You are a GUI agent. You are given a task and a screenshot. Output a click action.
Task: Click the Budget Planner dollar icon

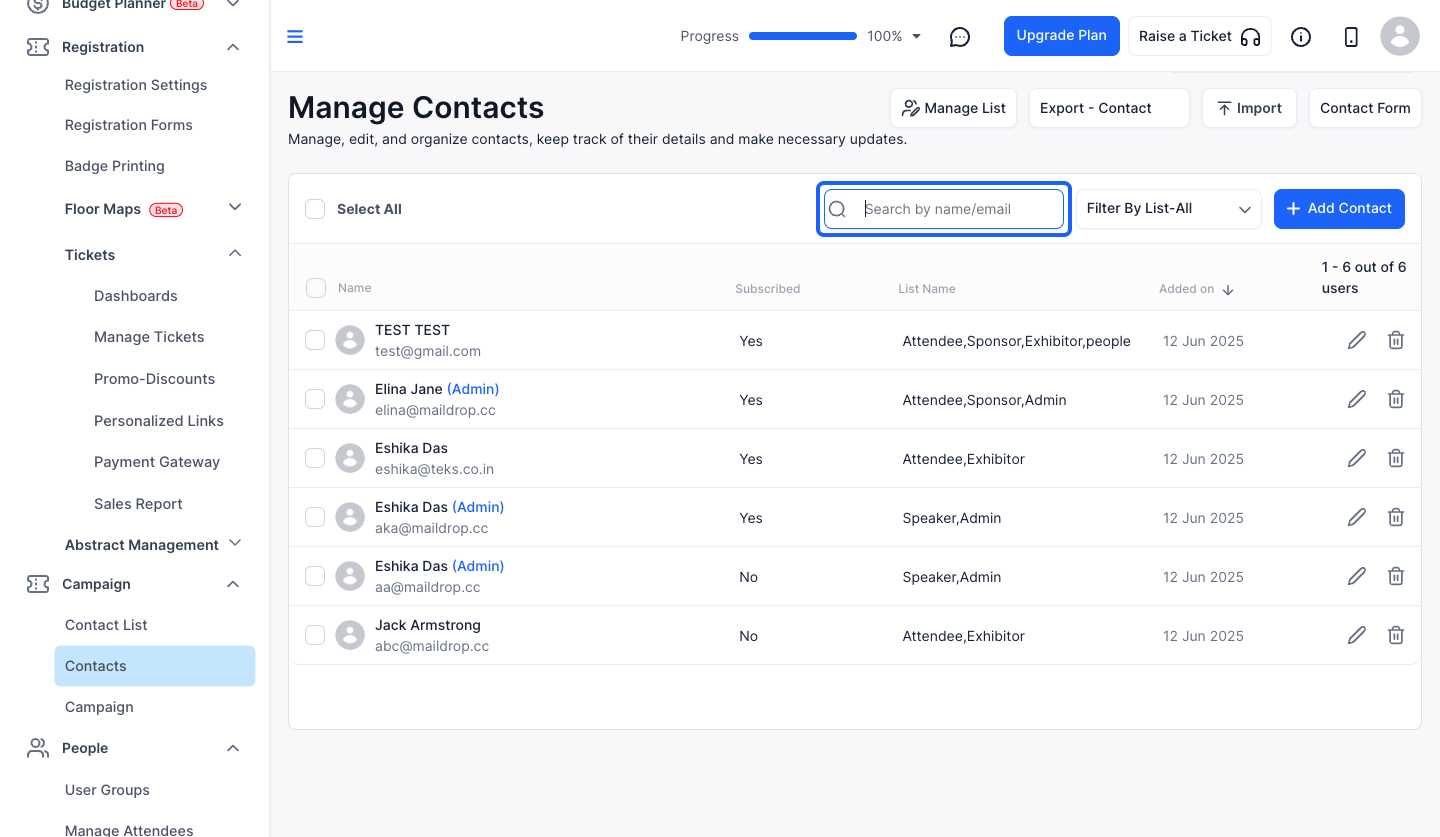[x=38, y=5]
